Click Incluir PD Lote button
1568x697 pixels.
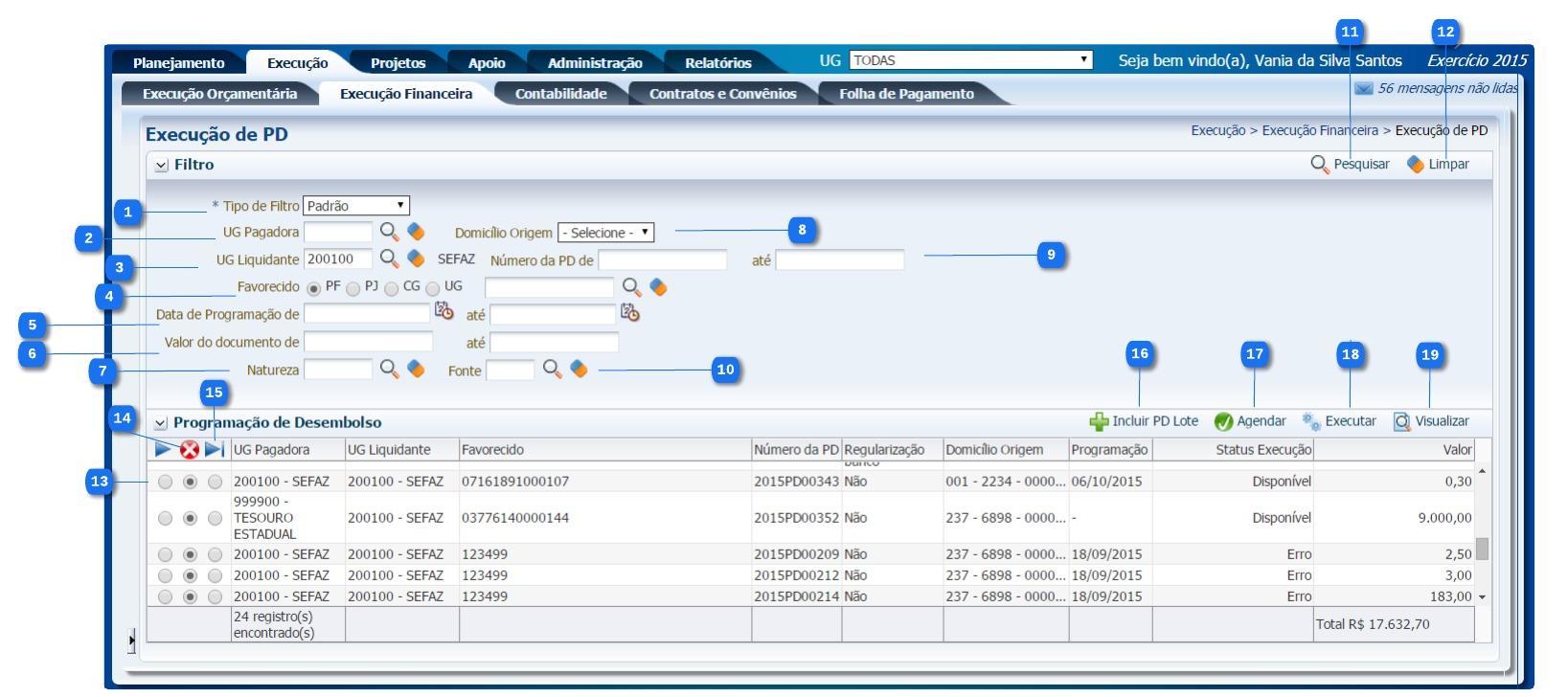coord(1144,421)
